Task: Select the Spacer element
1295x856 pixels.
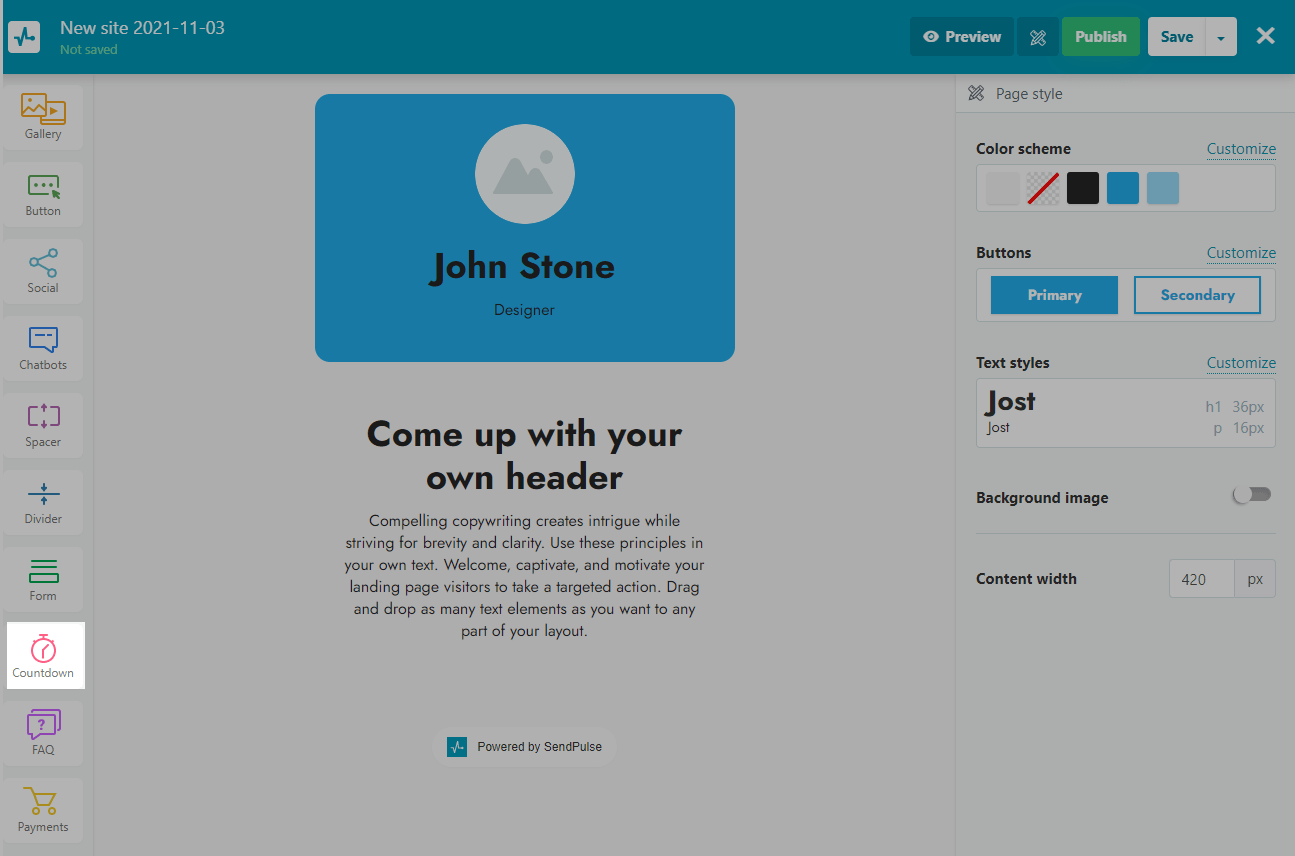Action: [43, 425]
